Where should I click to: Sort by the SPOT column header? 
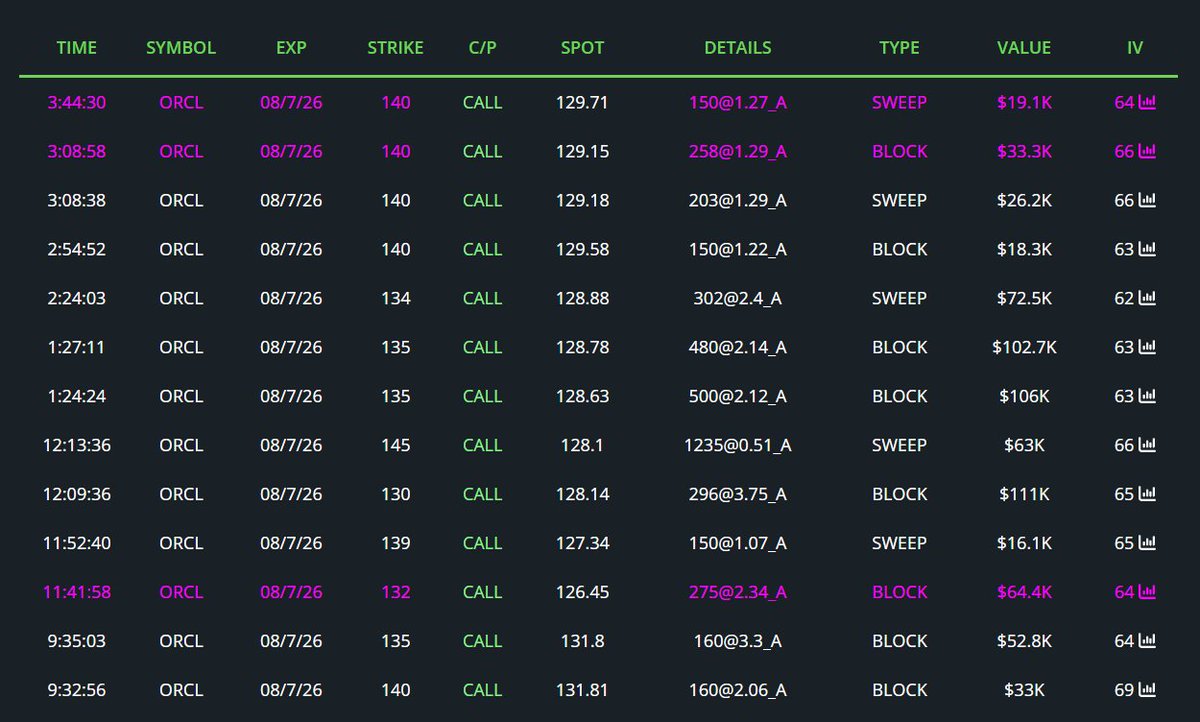click(x=582, y=47)
